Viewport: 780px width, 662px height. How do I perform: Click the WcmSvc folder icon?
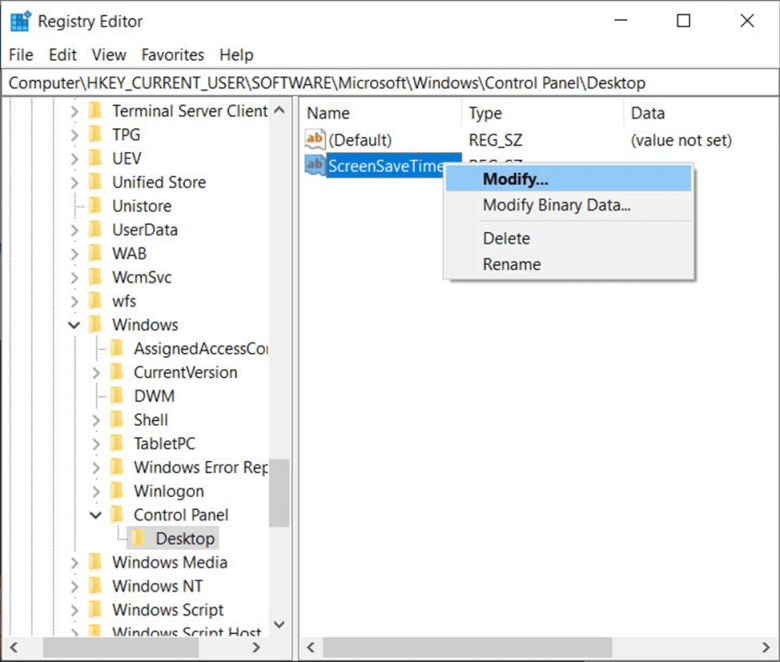coord(95,277)
